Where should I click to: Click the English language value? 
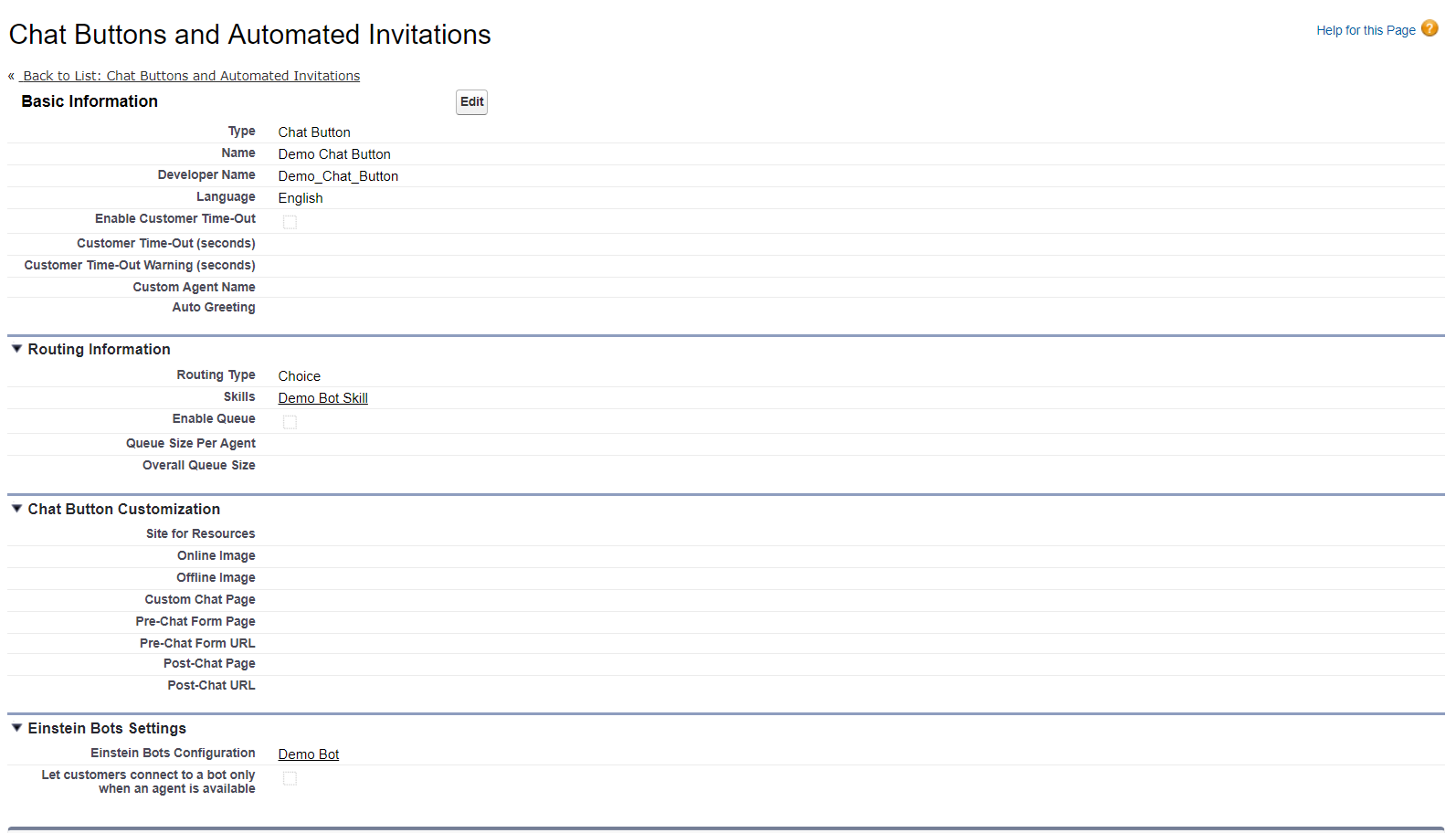tap(301, 198)
